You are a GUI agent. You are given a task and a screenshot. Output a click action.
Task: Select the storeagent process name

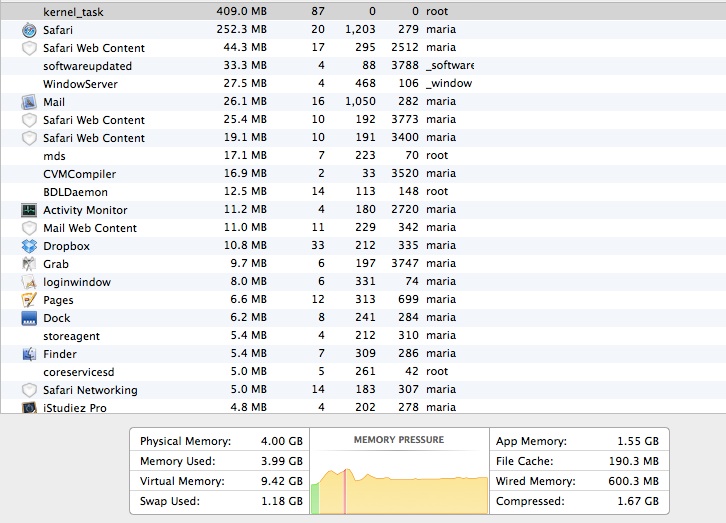(71, 336)
